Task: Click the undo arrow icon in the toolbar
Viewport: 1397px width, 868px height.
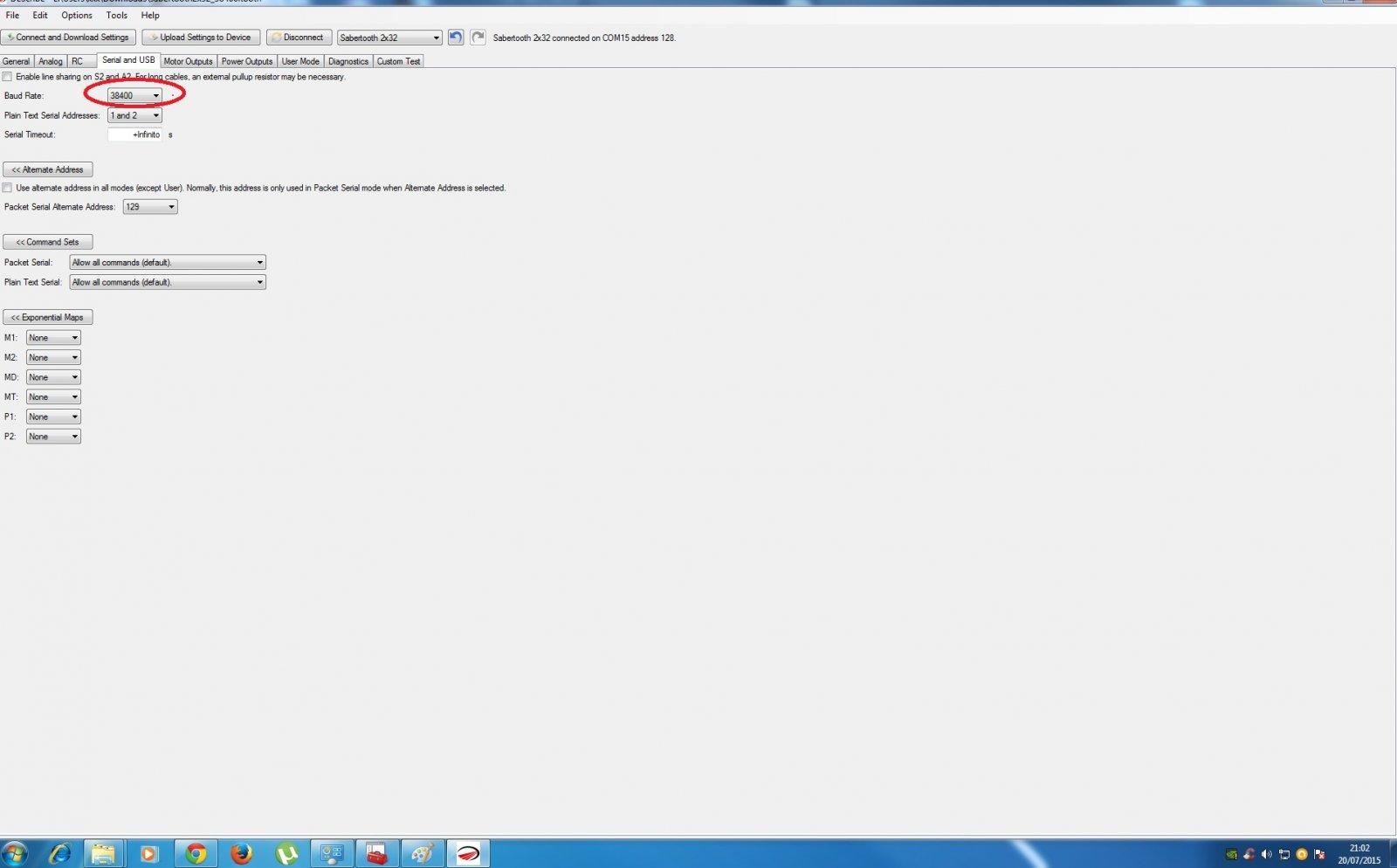Action: tap(456, 38)
